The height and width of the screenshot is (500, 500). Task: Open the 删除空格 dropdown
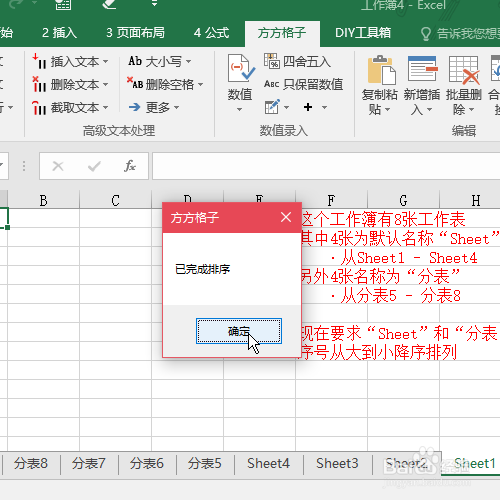pos(200,84)
